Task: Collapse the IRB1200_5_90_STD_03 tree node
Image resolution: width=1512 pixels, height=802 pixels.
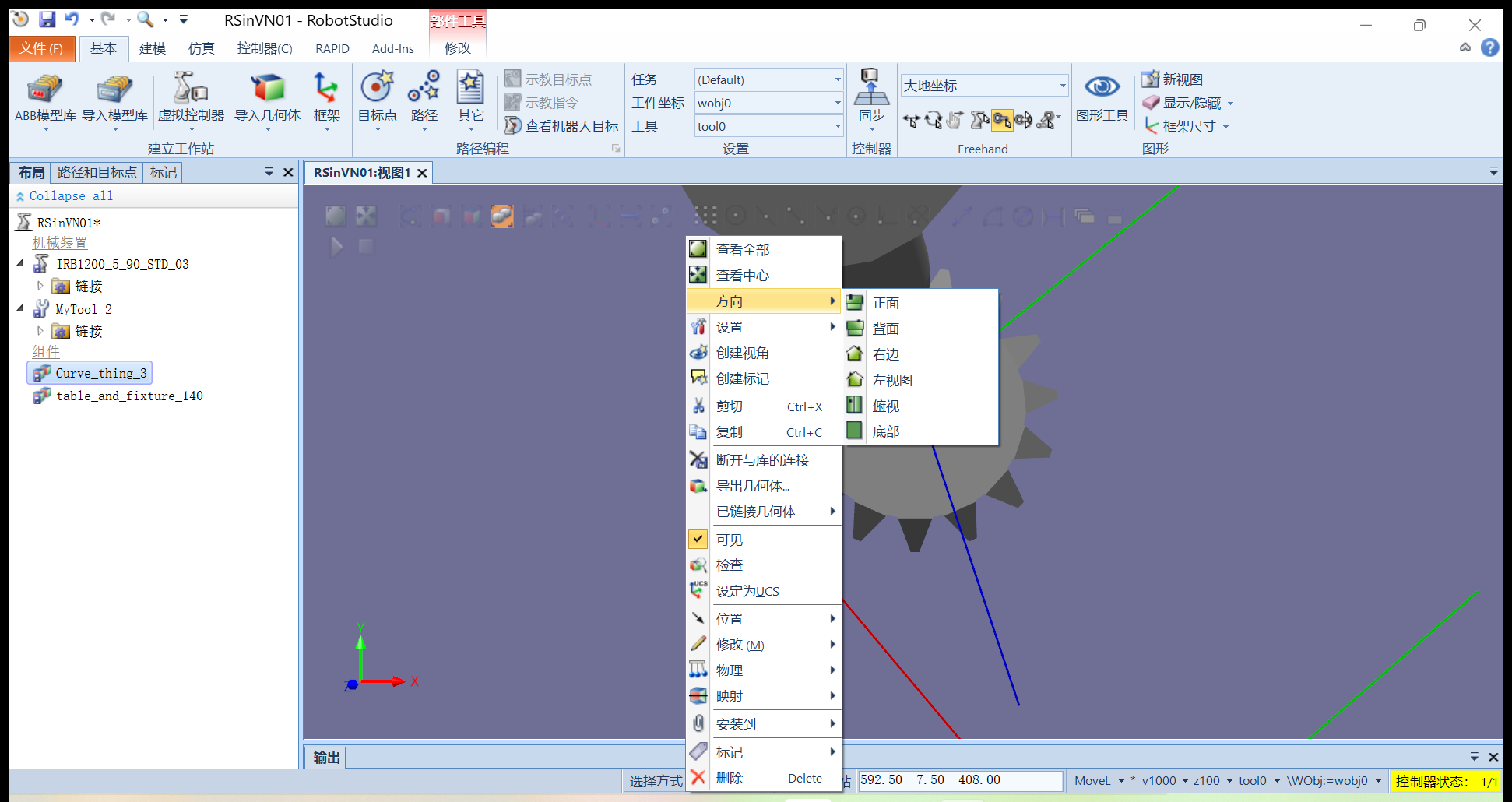Action: [x=21, y=264]
